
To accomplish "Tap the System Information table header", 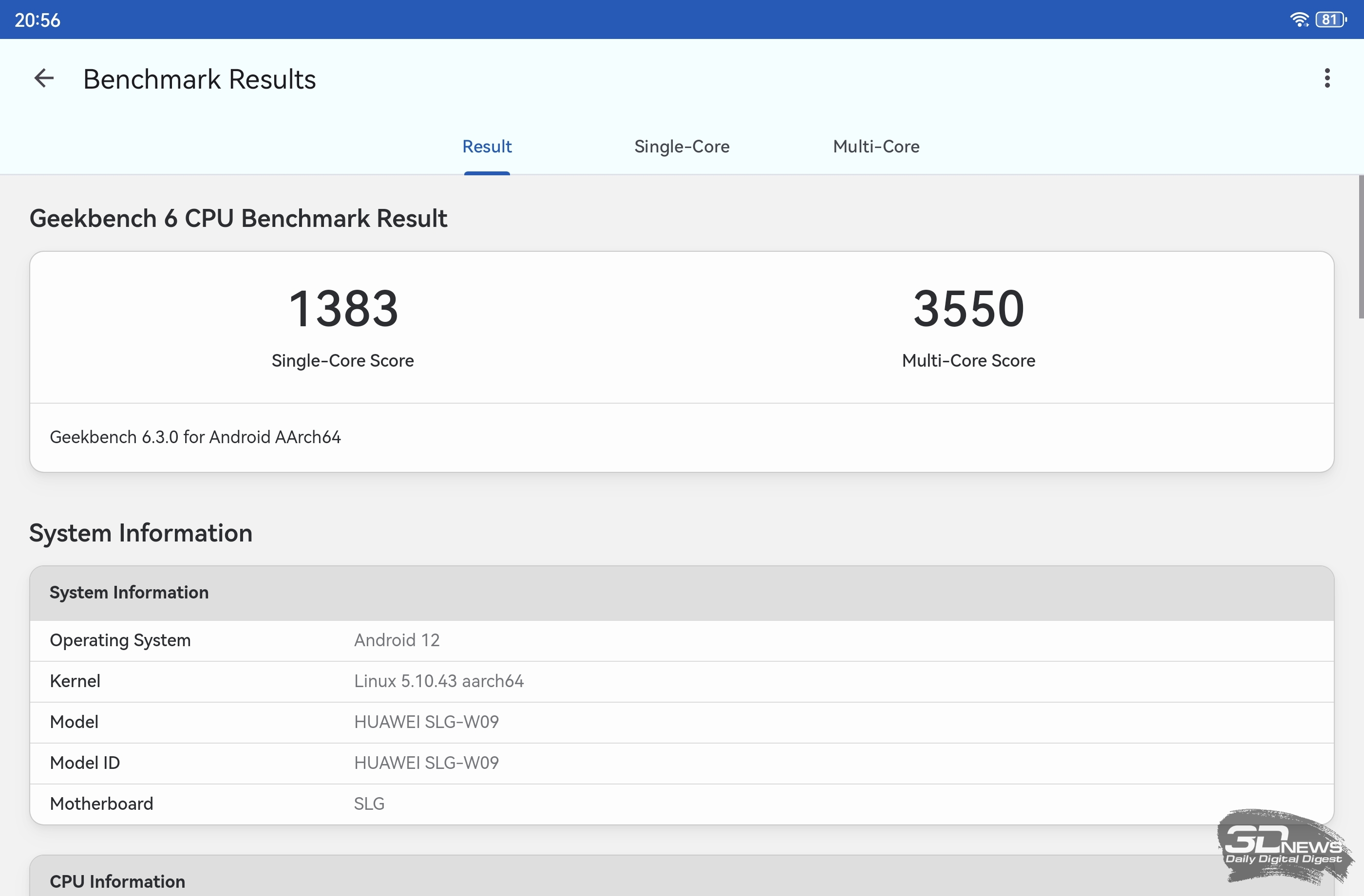I will 129,592.
